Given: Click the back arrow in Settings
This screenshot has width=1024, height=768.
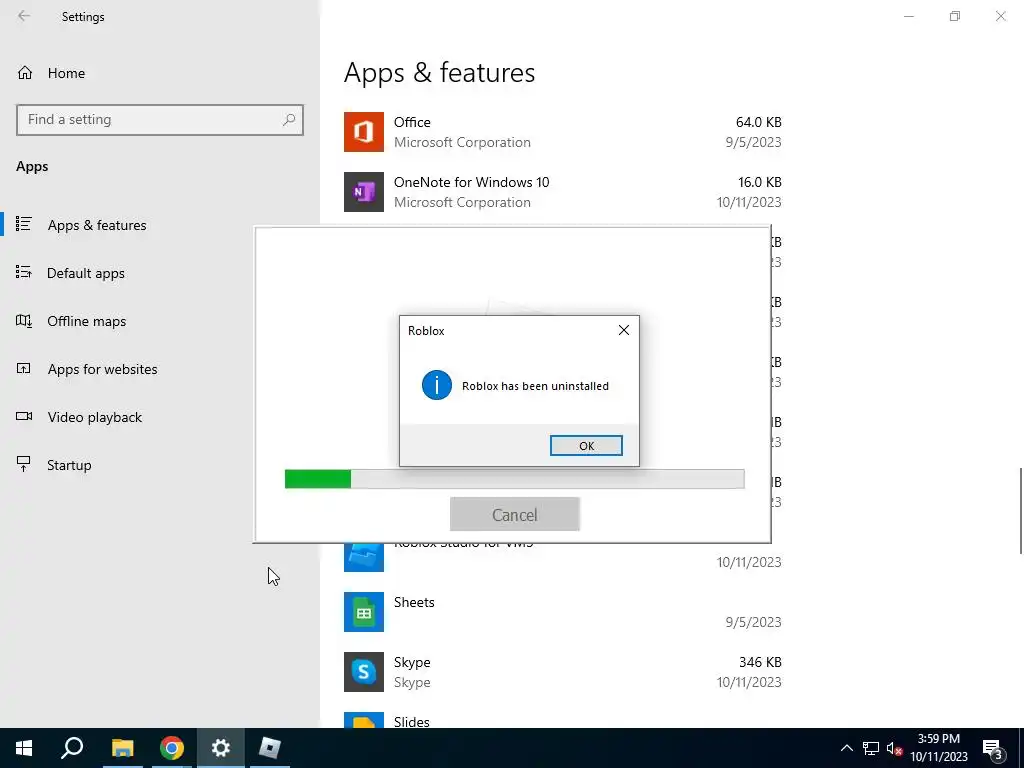Looking at the screenshot, I should coord(24,16).
